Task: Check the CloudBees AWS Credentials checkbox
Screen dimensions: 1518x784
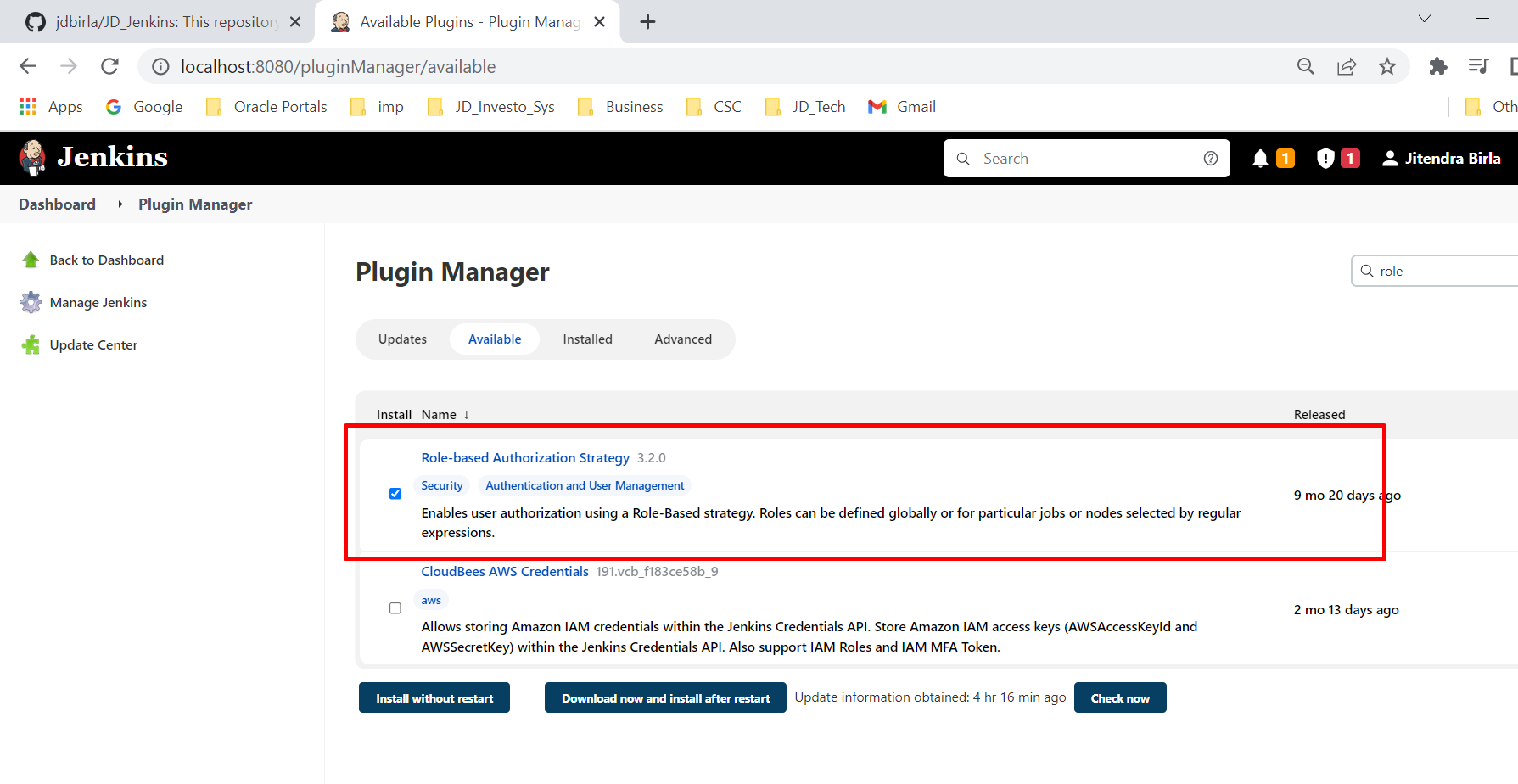Action: point(395,608)
